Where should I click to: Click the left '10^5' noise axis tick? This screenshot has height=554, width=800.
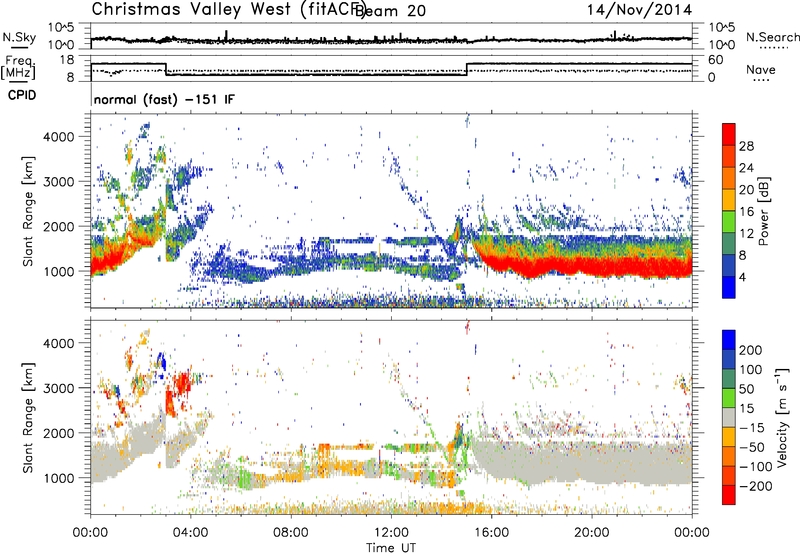(x=61, y=27)
